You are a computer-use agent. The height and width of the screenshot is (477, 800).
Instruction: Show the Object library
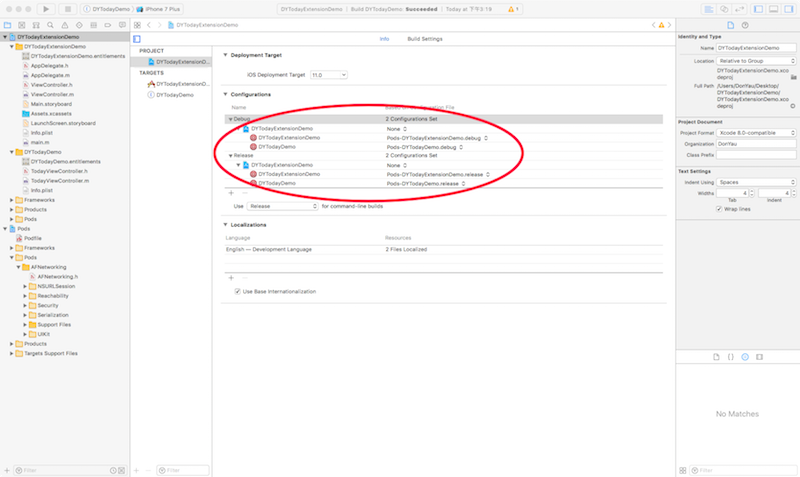745,357
